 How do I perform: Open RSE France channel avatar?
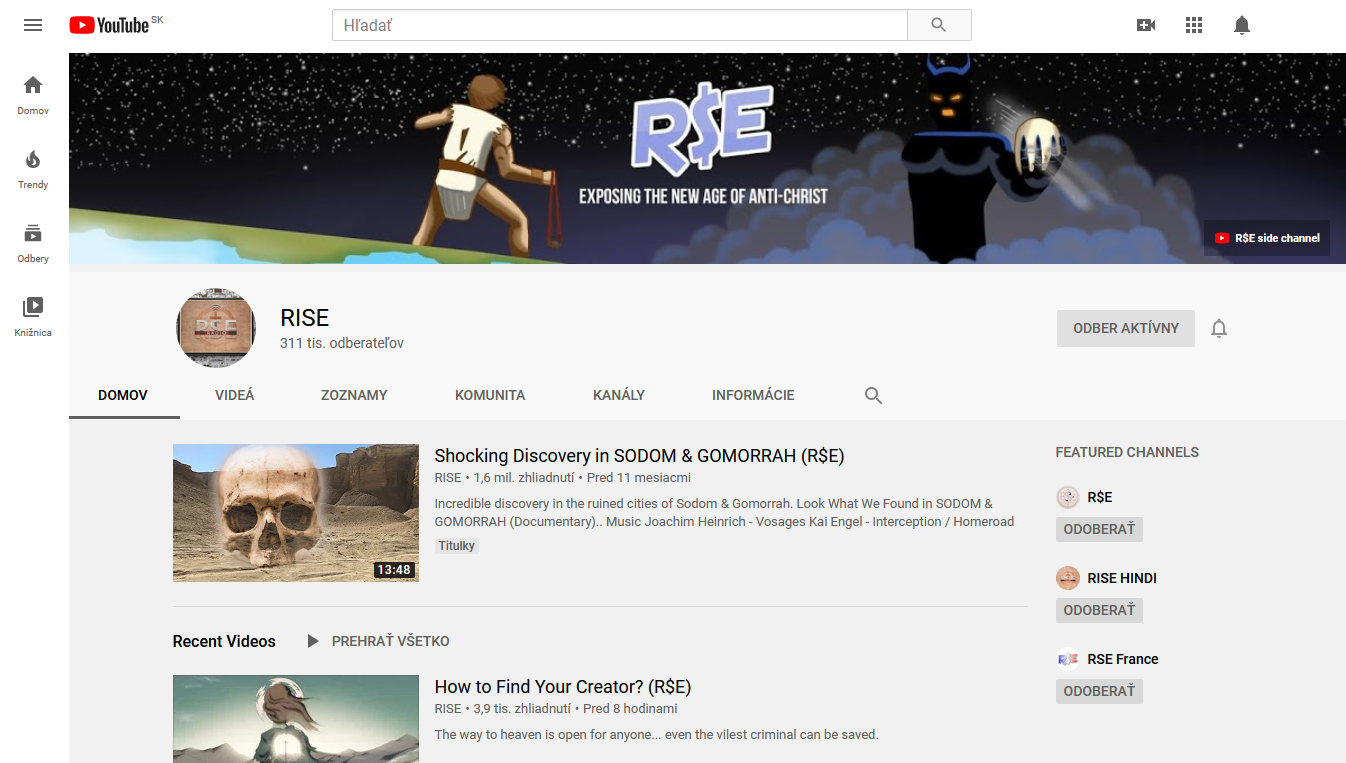pyautogui.click(x=1068, y=659)
